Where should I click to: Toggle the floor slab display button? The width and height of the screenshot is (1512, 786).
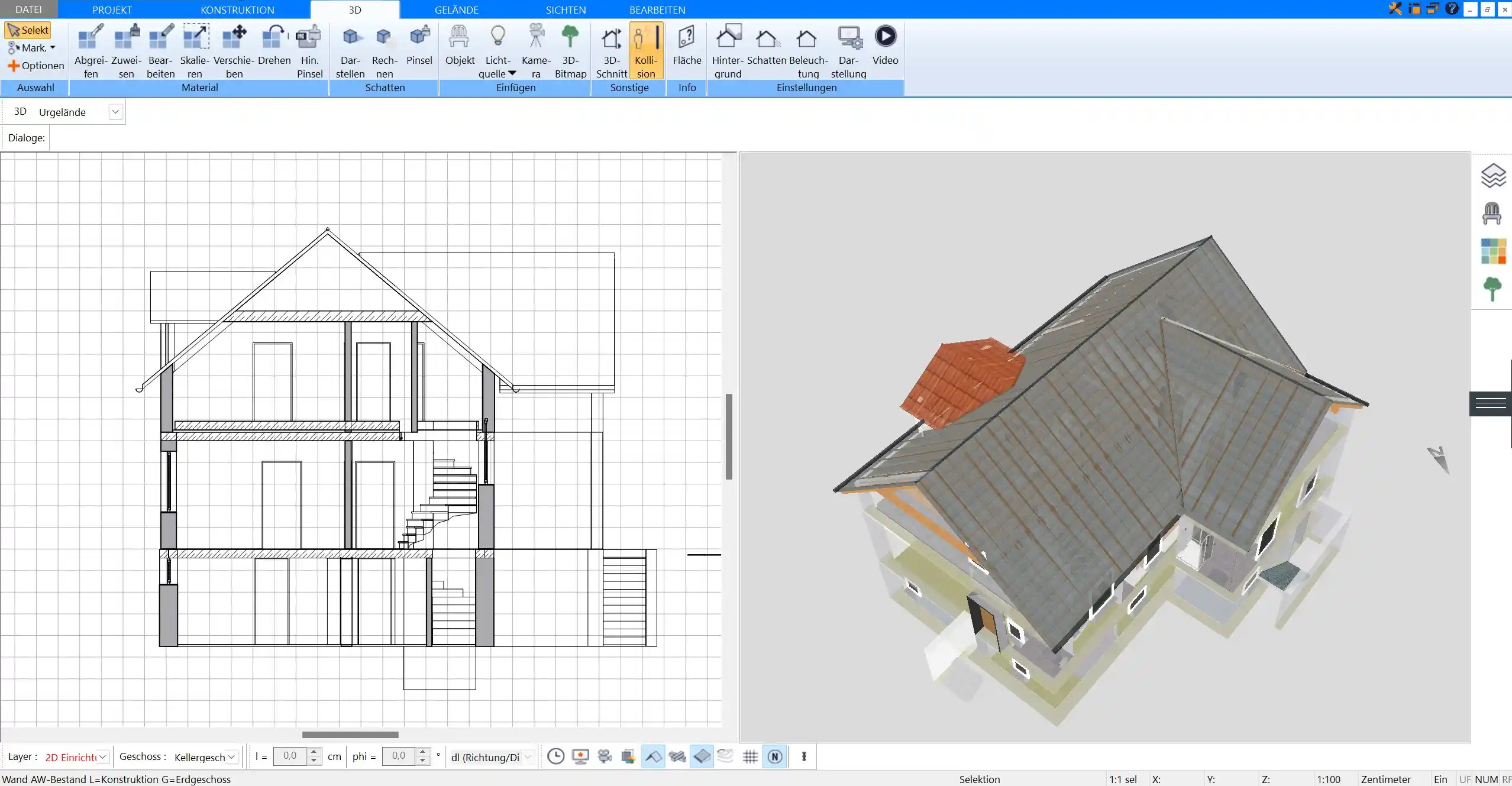(702, 756)
